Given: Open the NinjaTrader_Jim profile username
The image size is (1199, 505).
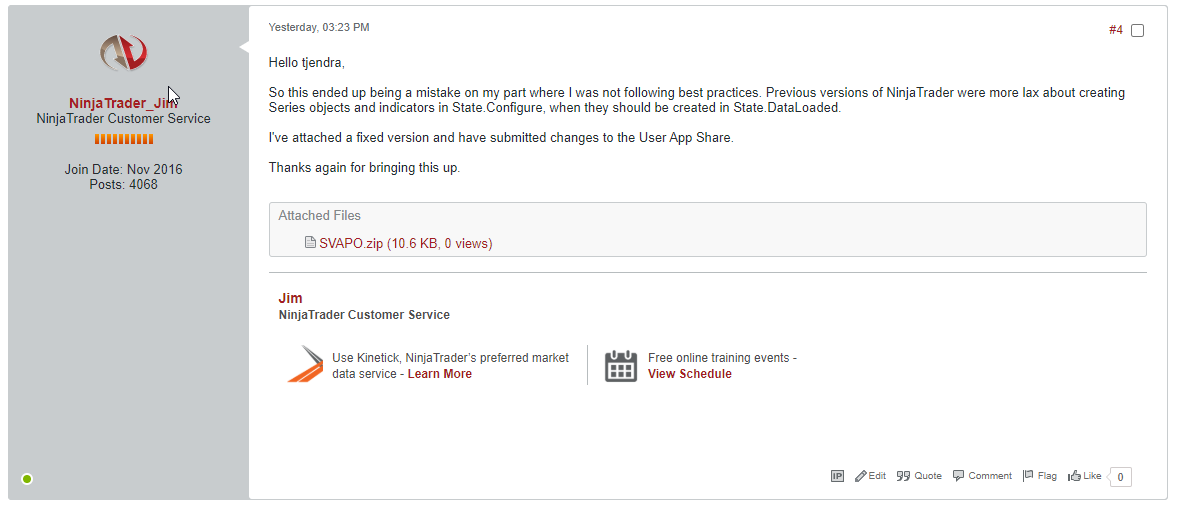Looking at the screenshot, I should click(123, 103).
